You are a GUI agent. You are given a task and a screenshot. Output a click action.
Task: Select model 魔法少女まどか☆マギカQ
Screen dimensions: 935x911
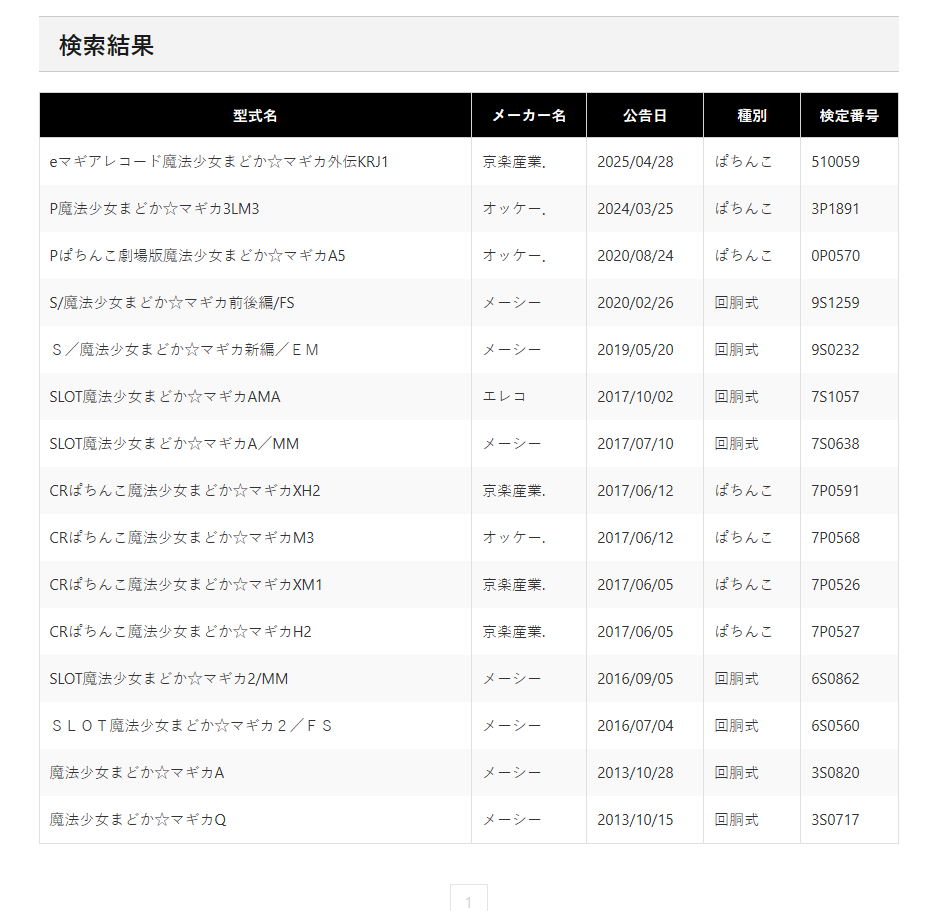pyautogui.click(x=138, y=820)
